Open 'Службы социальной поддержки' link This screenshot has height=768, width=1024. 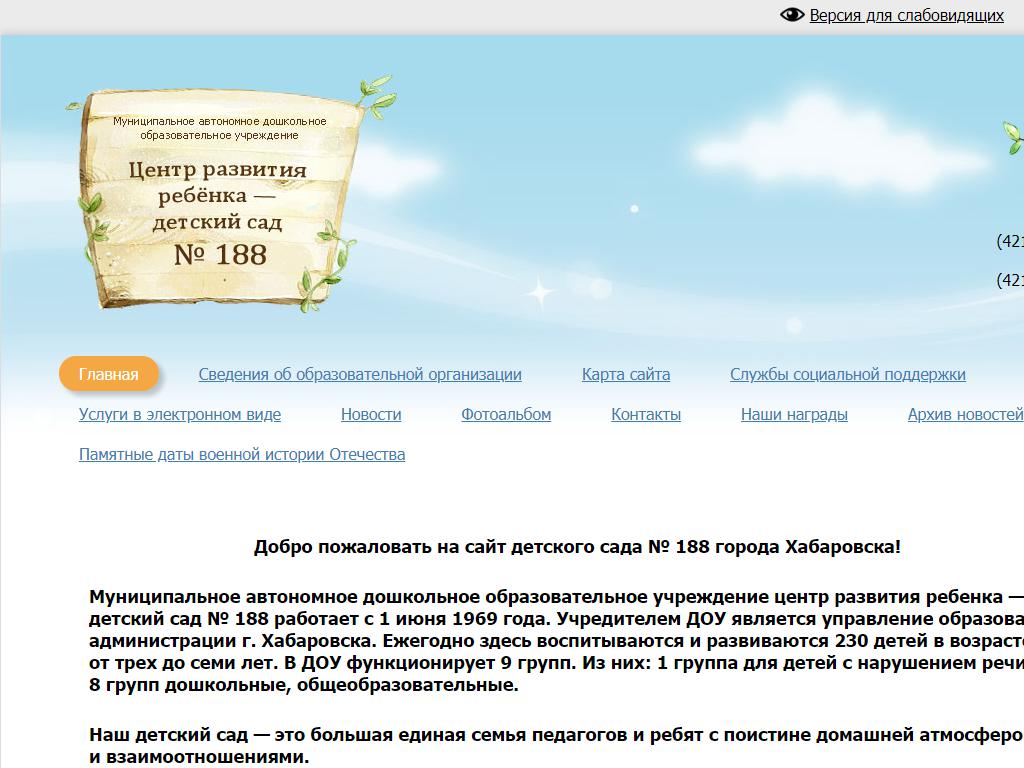pos(847,375)
